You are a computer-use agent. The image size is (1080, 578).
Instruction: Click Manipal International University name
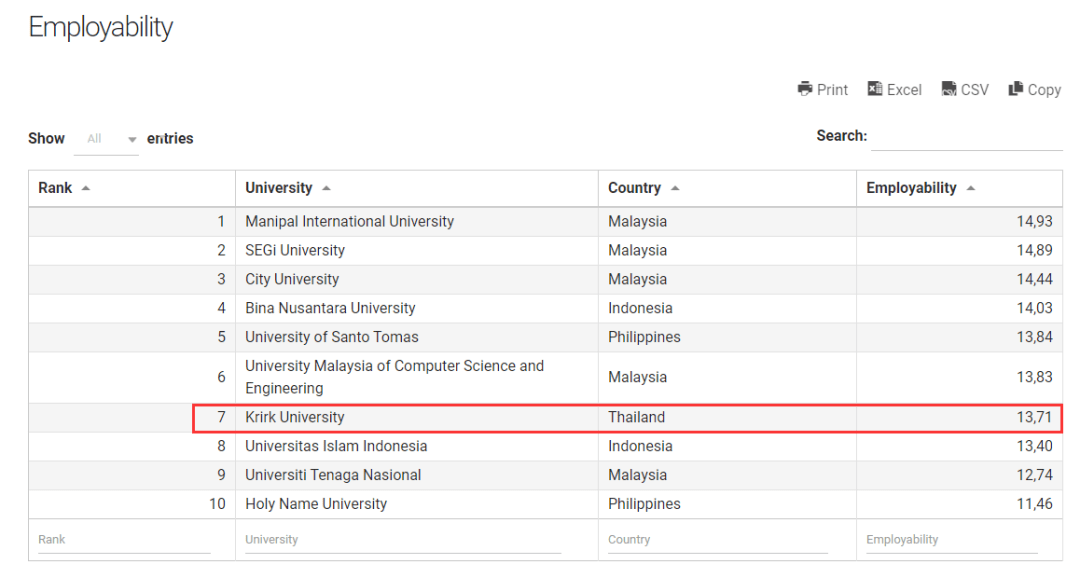click(x=349, y=221)
